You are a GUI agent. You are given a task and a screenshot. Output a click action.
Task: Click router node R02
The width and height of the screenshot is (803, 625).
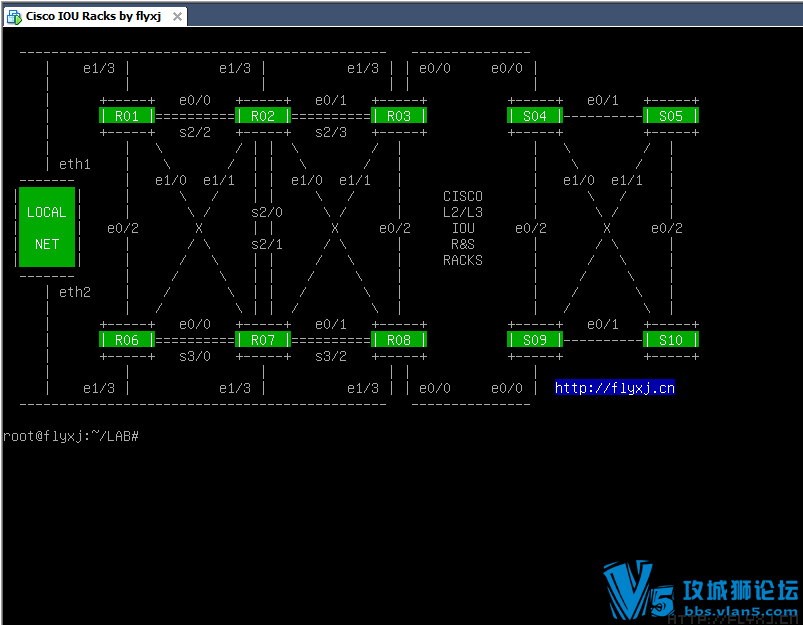[x=263, y=116]
